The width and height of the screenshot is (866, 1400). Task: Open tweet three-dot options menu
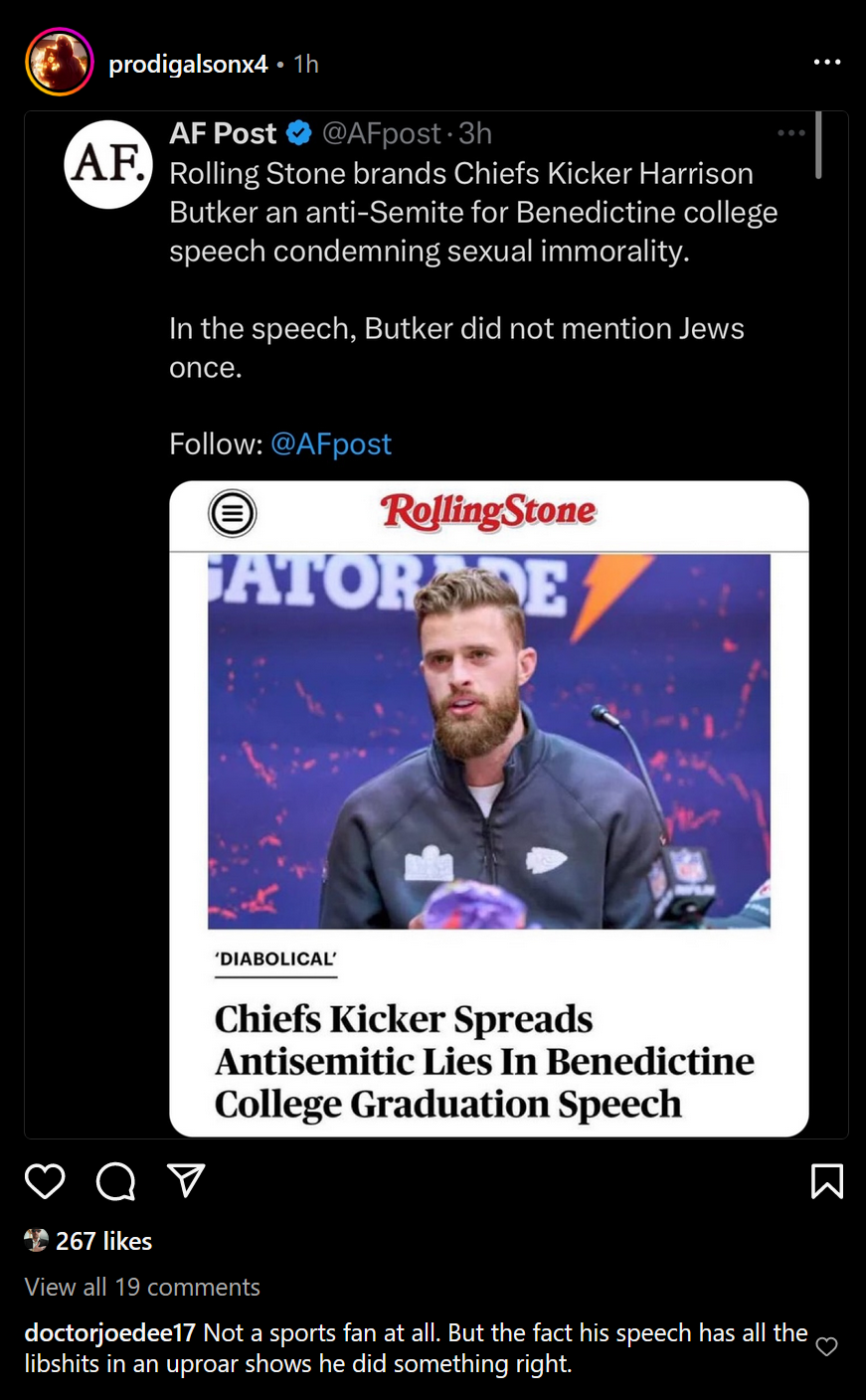click(791, 133)
